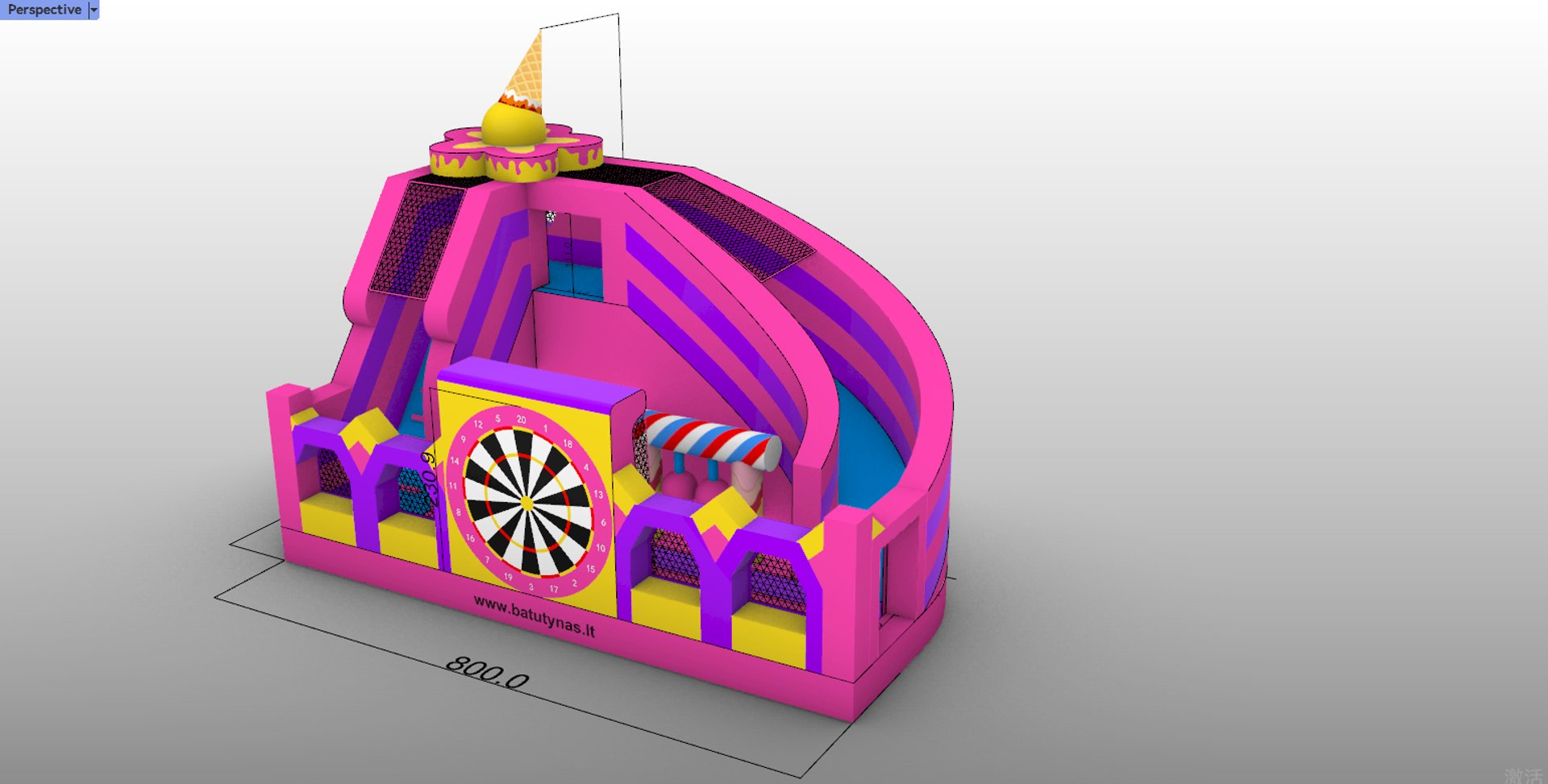Open the Perspective viewport dropdown arrow

tap(94, 10)
